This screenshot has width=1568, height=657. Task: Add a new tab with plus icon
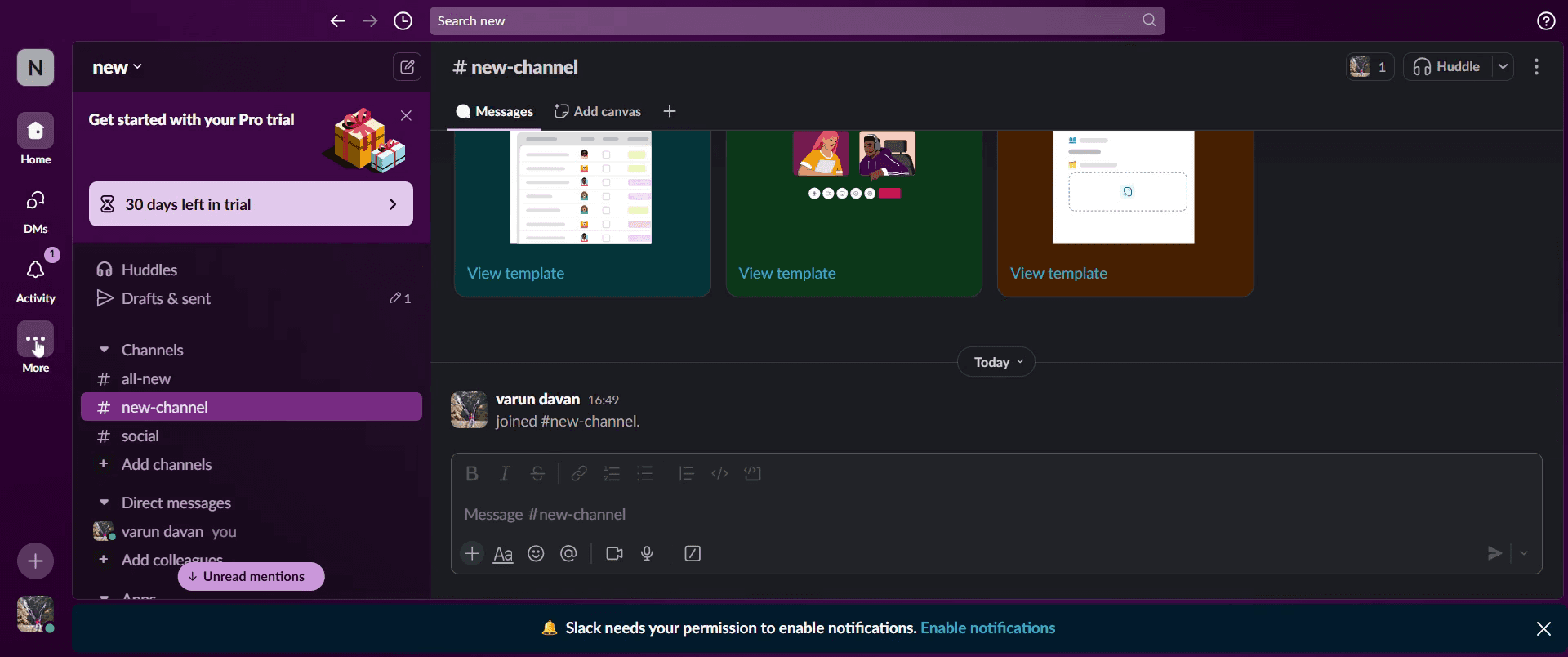click(x=670, y=112)
